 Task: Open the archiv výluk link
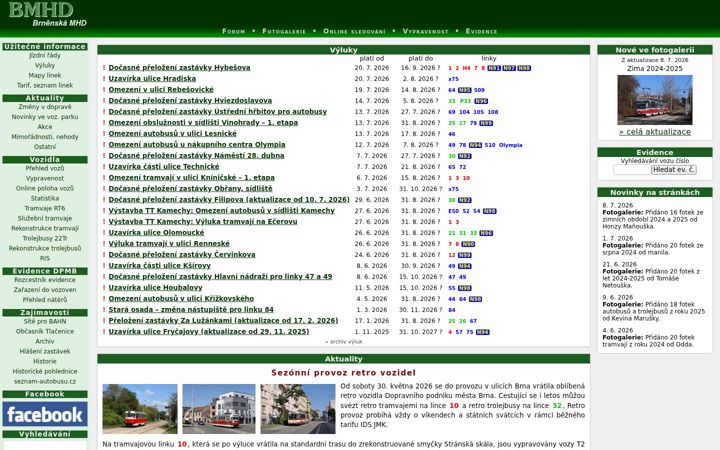[343, 342]
